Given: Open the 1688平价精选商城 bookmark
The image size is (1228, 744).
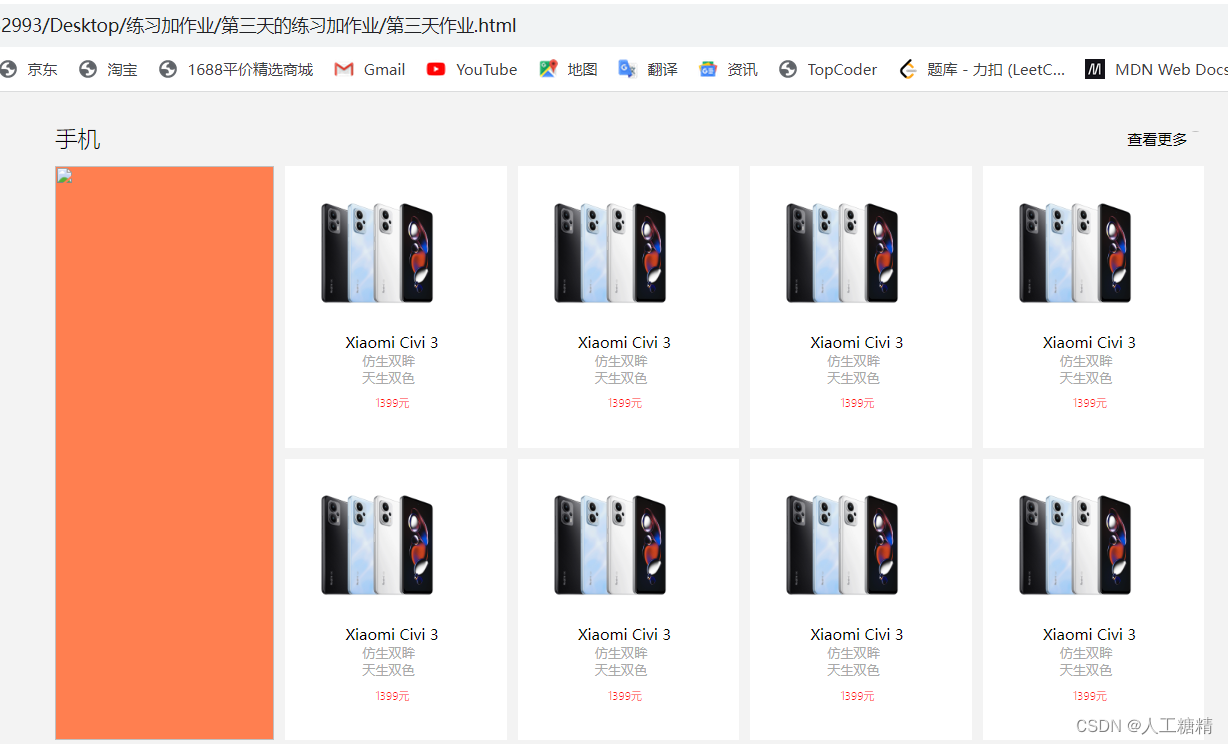Looking at the screenshot, I should [x=236, y=69].
